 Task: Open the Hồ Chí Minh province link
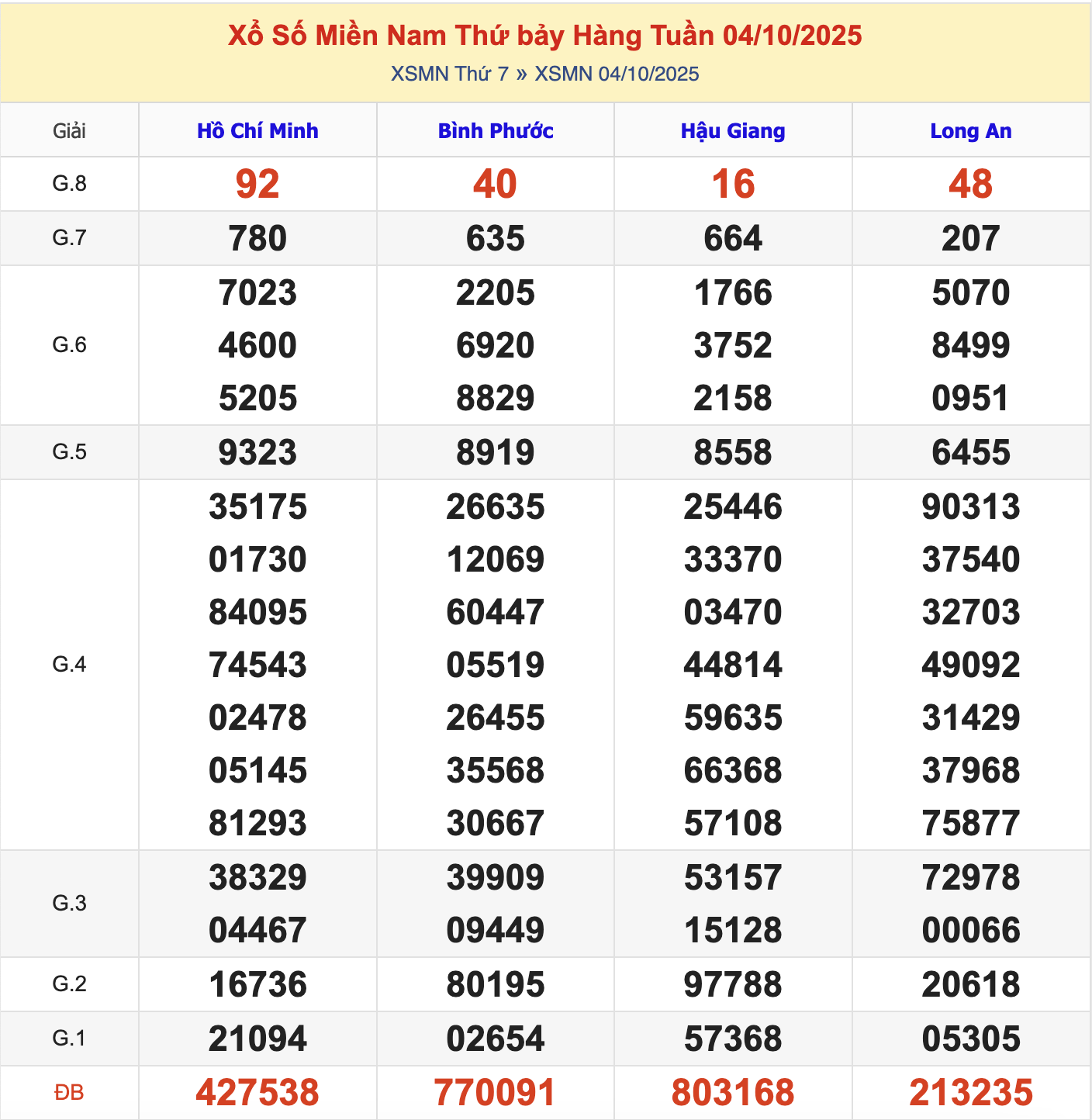257,130
